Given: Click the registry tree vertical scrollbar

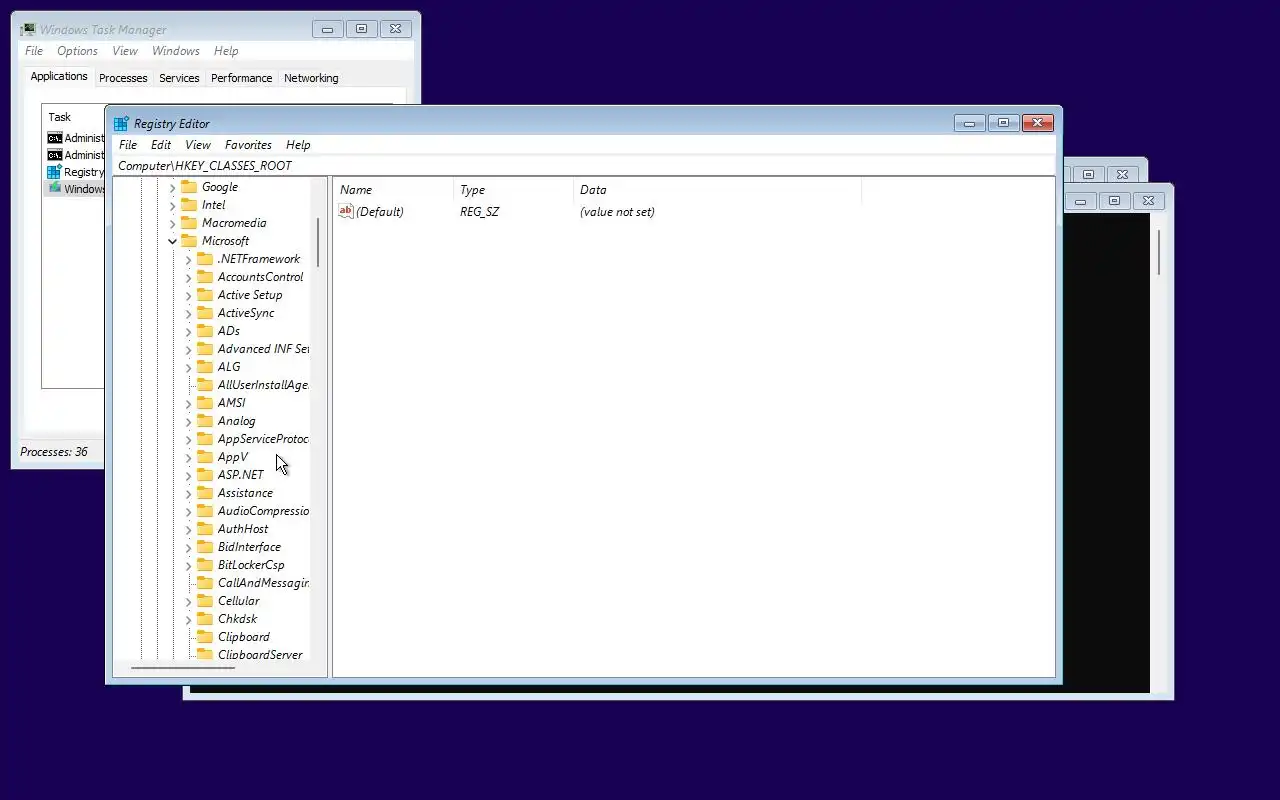Looking at the screenshot, I should (319, 243).
